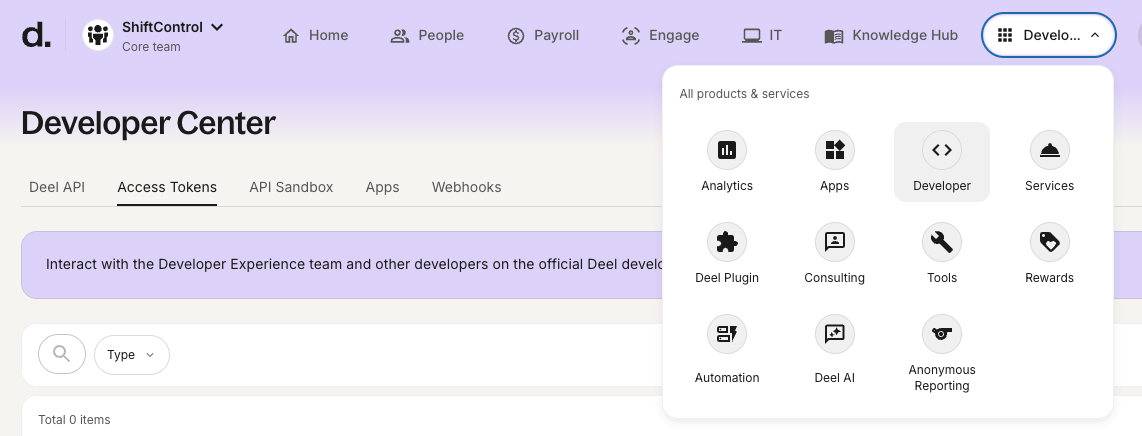
Task: Click the Services bell icon
Action: pyautogui.click(x=1049, y=151)
